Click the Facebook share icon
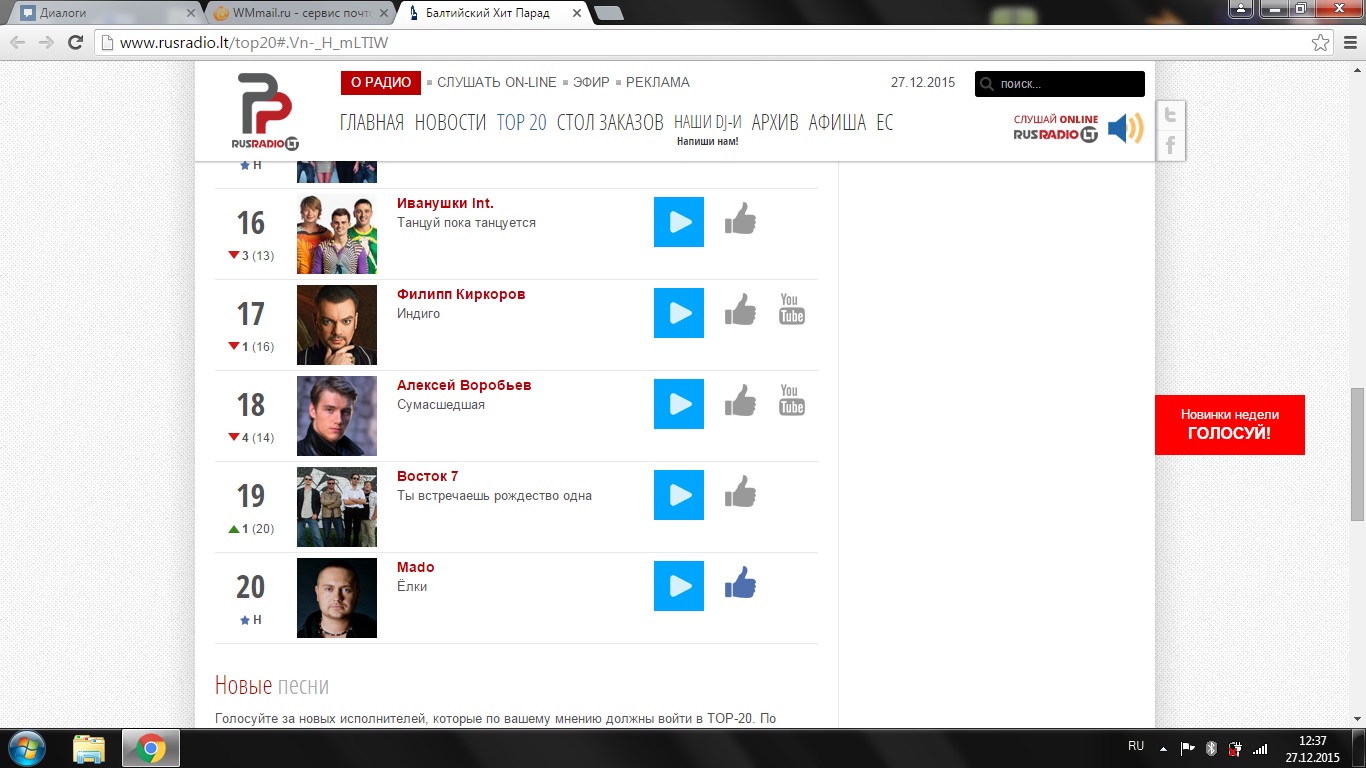Image resolution: width=1366 pixels, height=768 pixels. pos(1170,146)
